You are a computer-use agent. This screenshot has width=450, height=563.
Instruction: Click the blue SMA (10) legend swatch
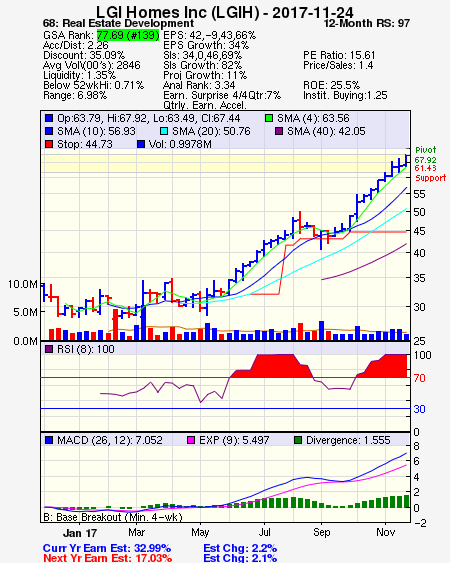[49, 131]
